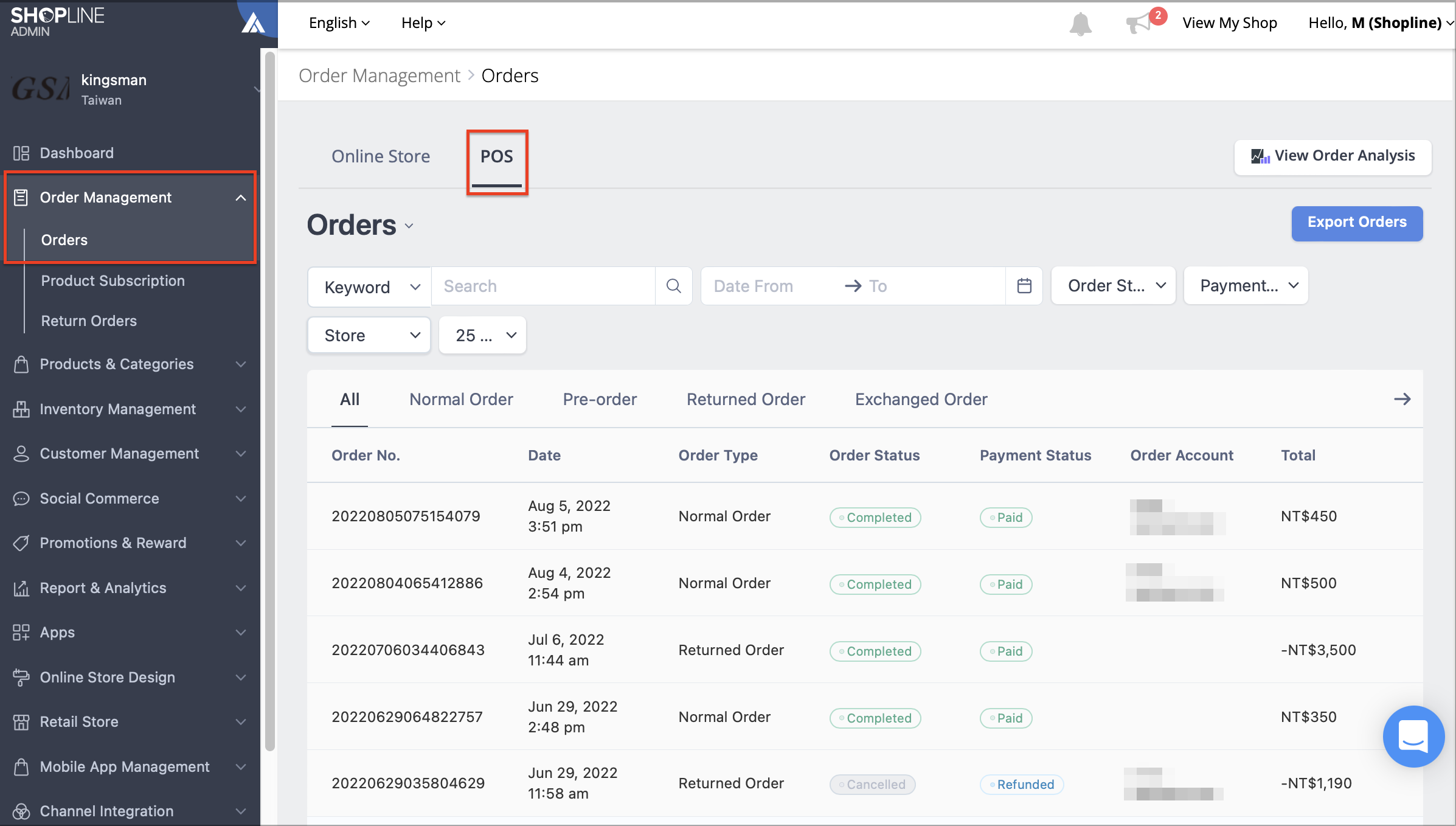Screen dimensions: 1456x826
Task: Switch to the Online Store tab
Action: click(x=381, y=156)
